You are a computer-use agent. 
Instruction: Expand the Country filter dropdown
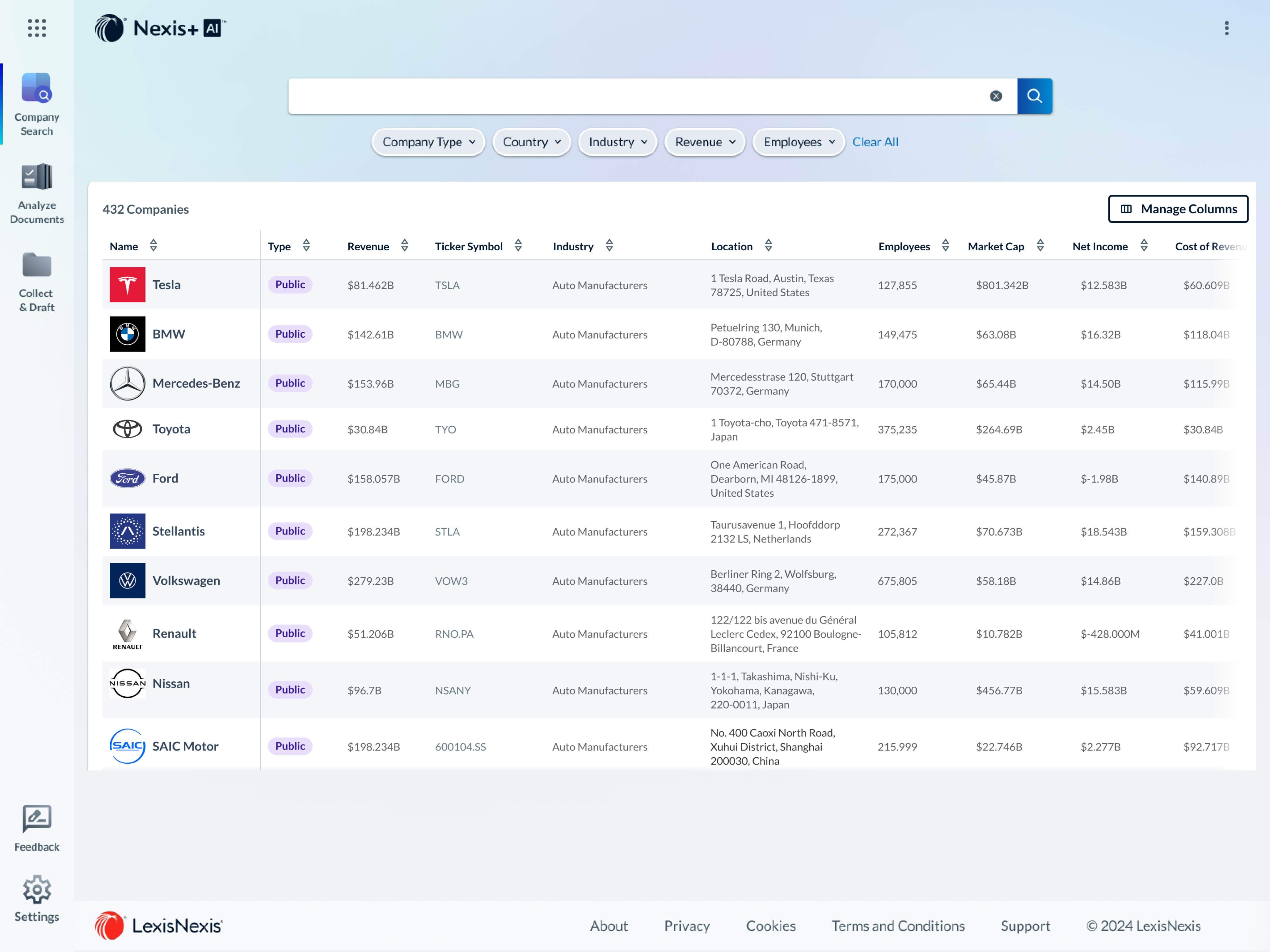point(531,142)
